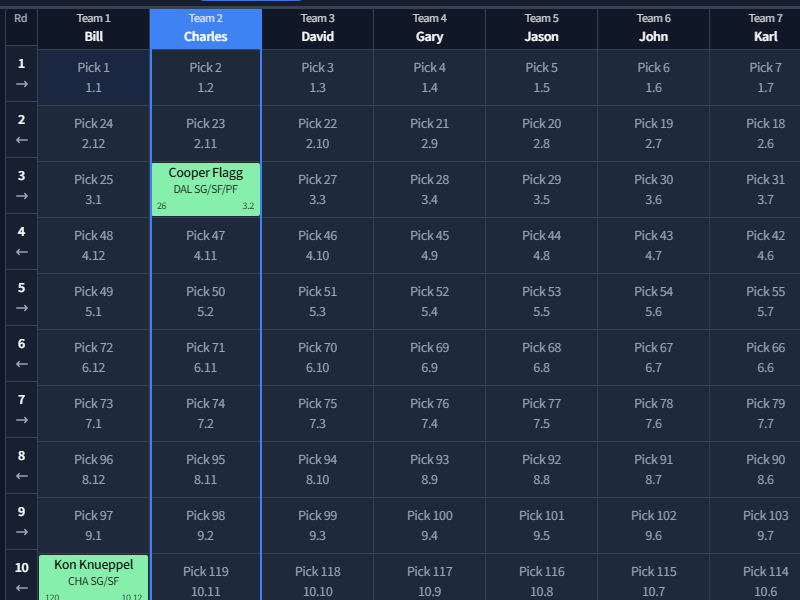Click Pick 96 slot 8.12
The image size is (800, 600).
coord(93,469)
